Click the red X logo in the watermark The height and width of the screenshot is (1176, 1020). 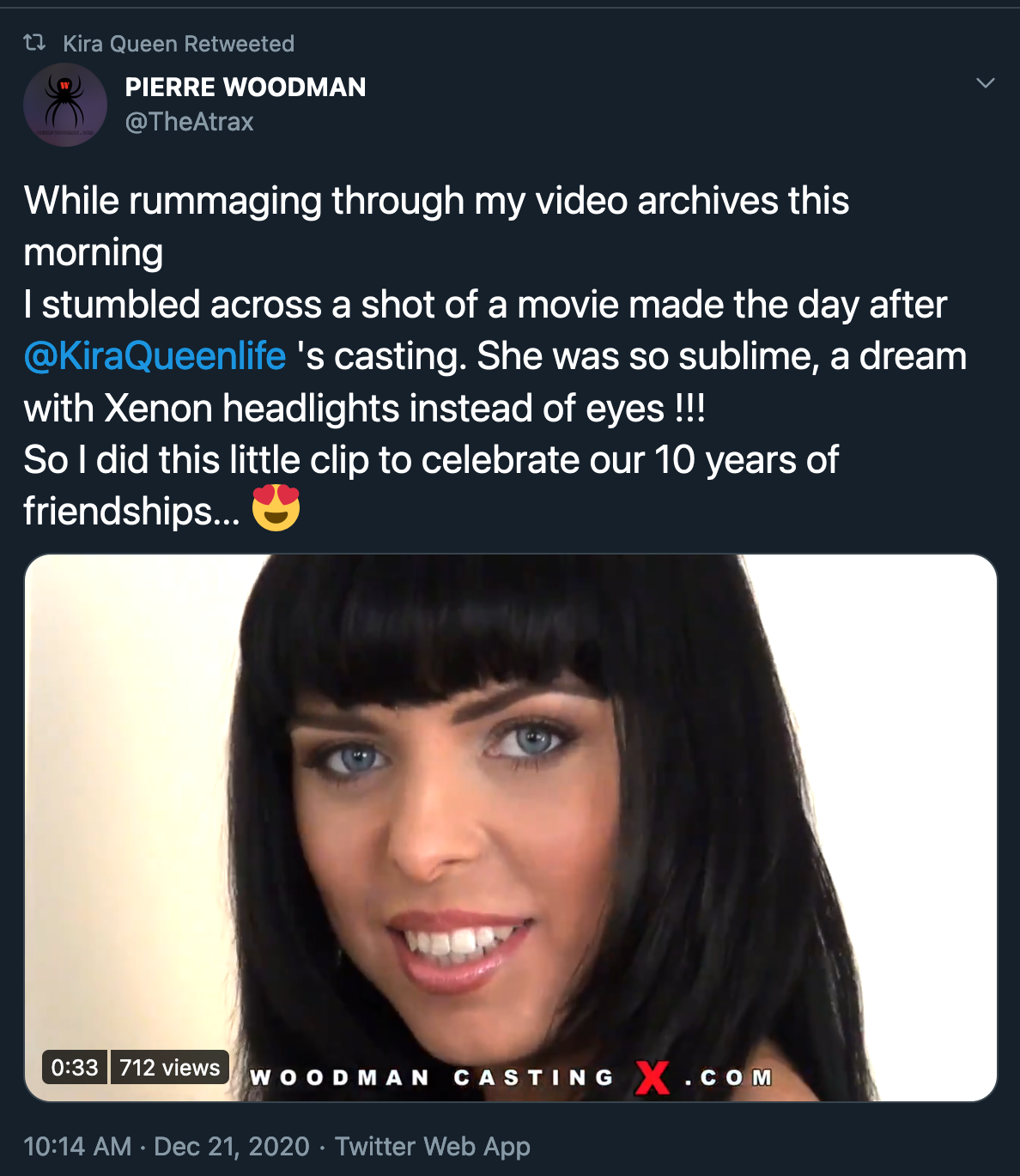[653, 1077]
